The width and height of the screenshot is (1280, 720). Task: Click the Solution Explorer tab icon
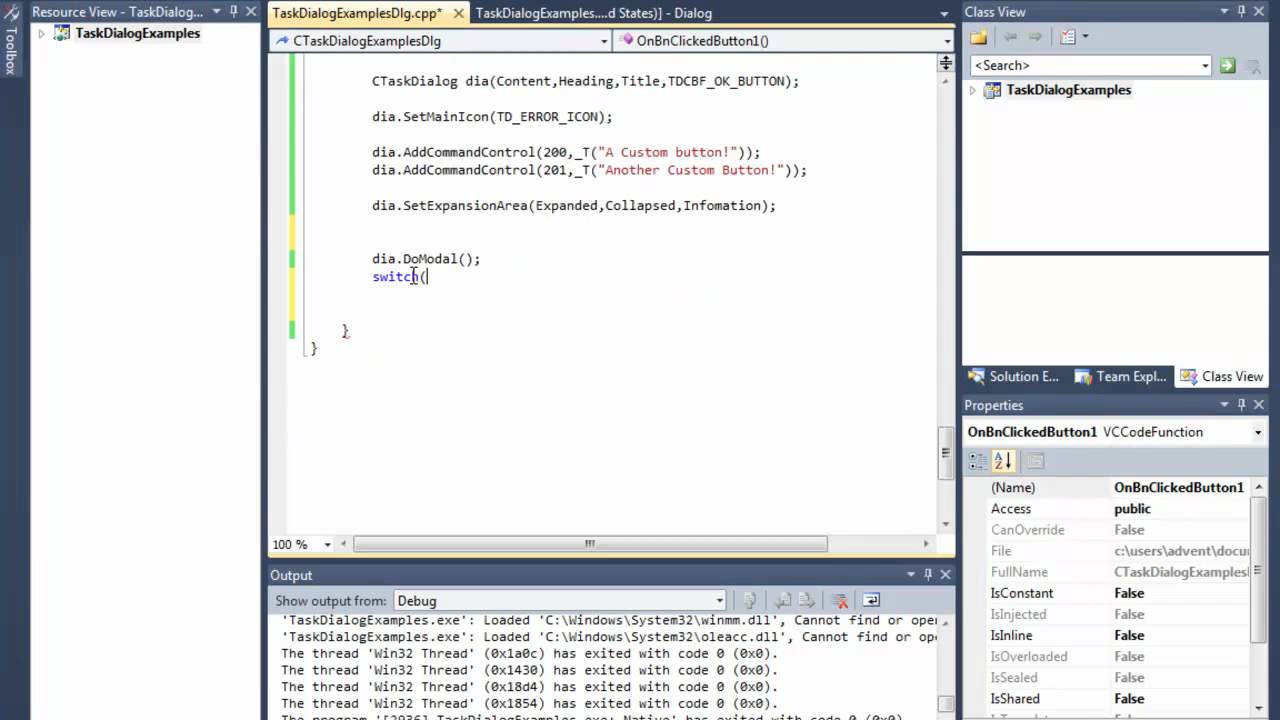976,377
